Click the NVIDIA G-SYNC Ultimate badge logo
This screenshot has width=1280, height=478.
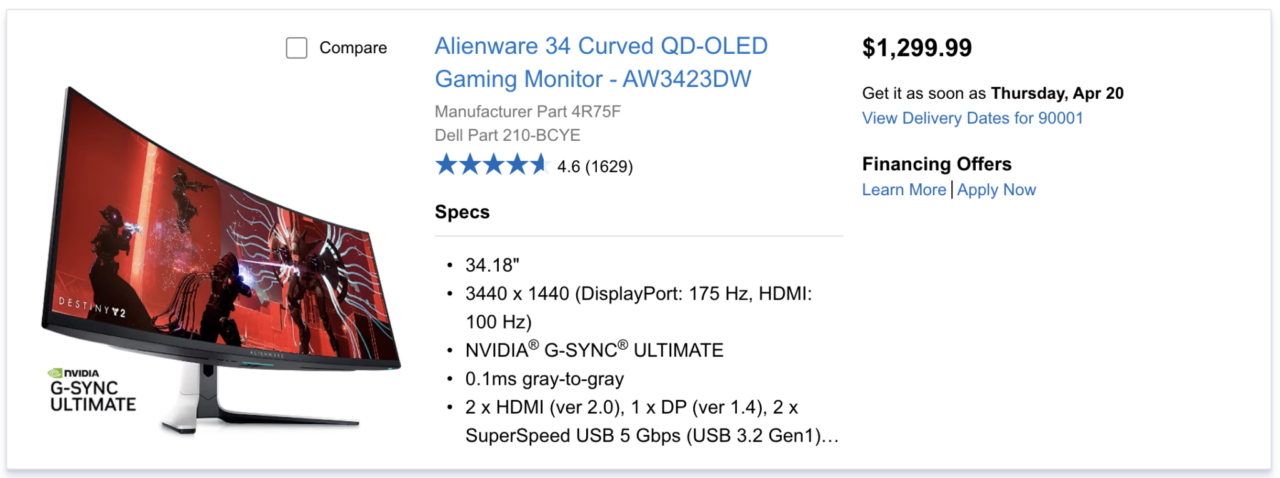coord(92,389)
